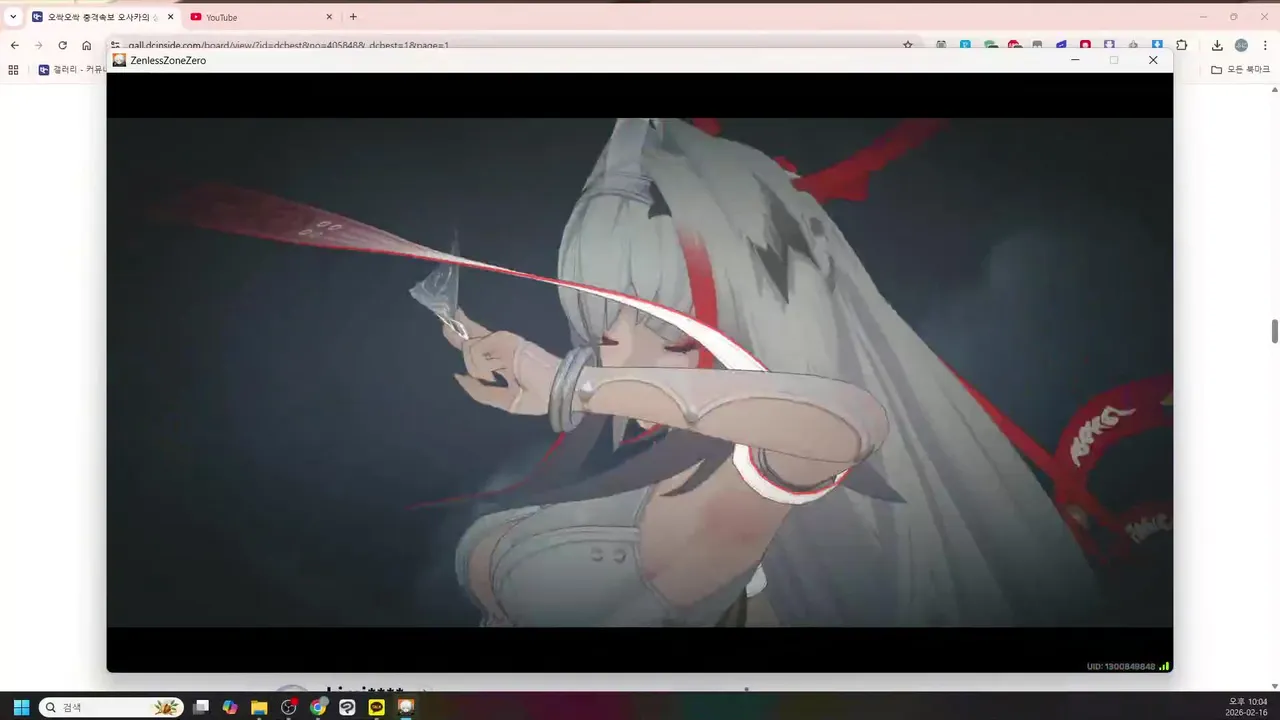Click the green network signal indicator

coord(1164,666)
